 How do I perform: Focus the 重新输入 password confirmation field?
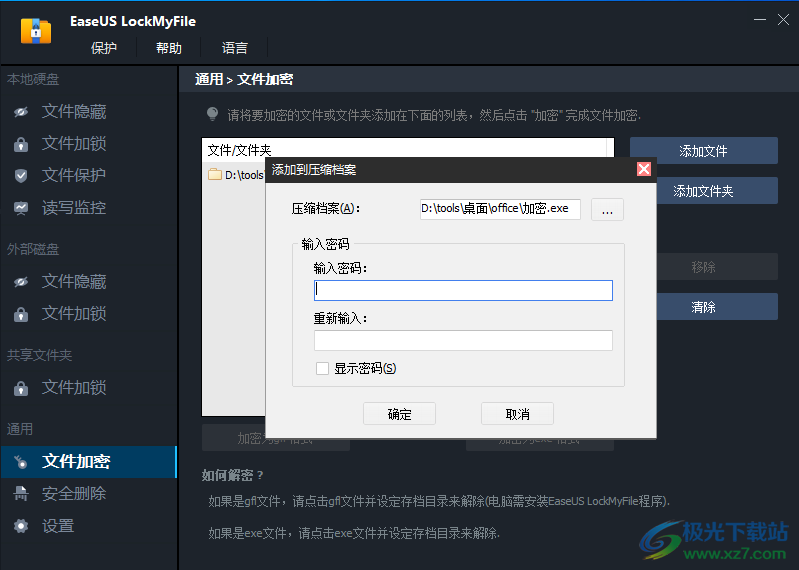(463, 340)
